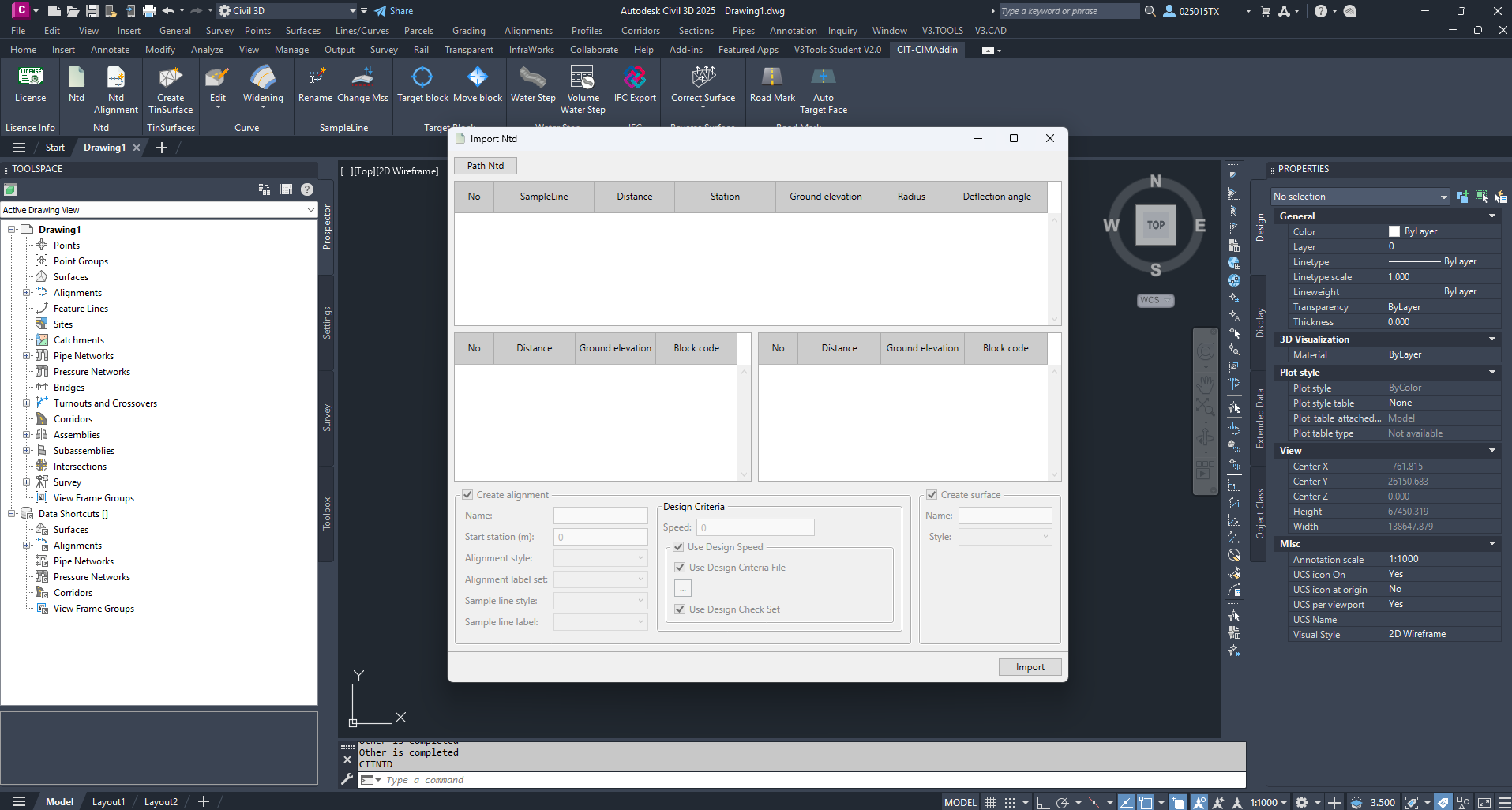Viewport: 1512px width, 810px height.
Task: Open the surface Style dropdown
Action: point(1005,537)
